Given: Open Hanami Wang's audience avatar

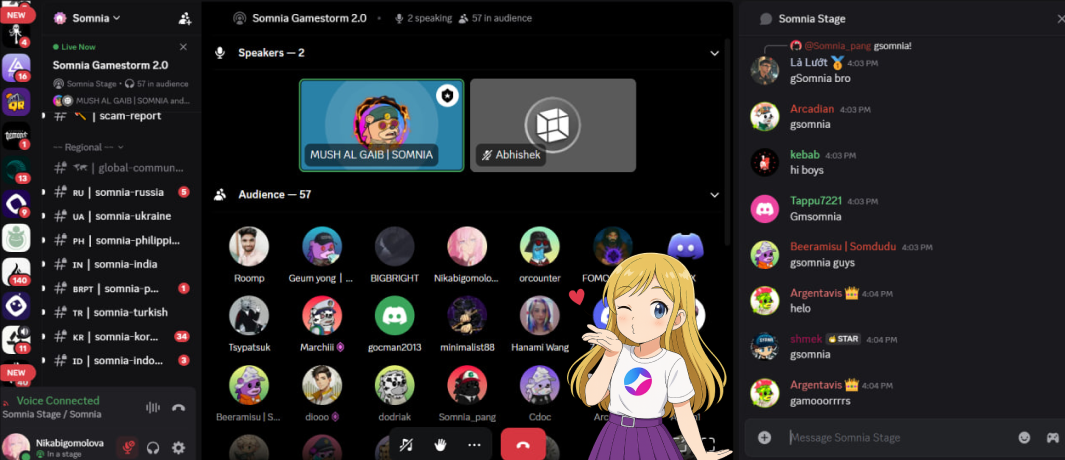Looking at the screenshot, I should [x=540, y=315].
